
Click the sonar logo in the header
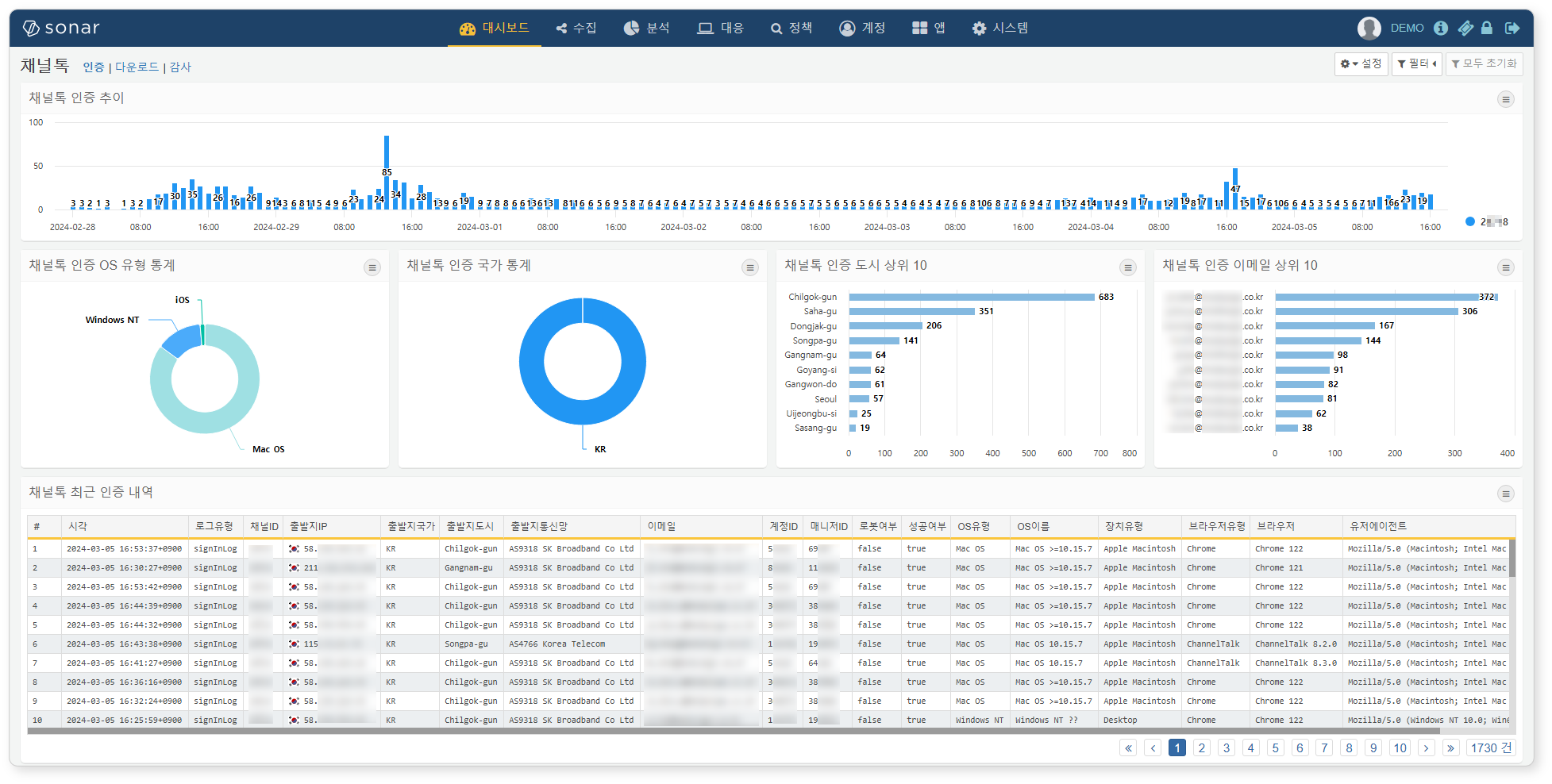click(x=61, y=28)
